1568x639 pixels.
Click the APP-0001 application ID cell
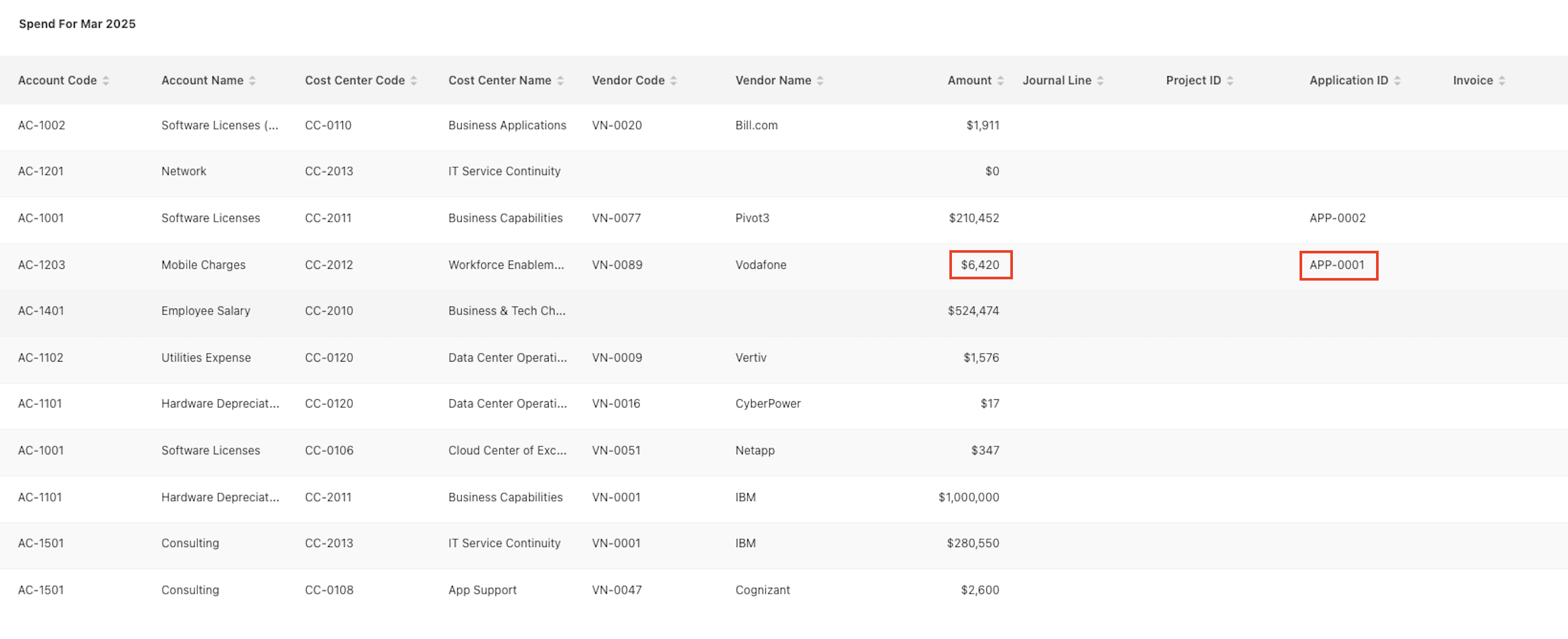pos(1337,265)
